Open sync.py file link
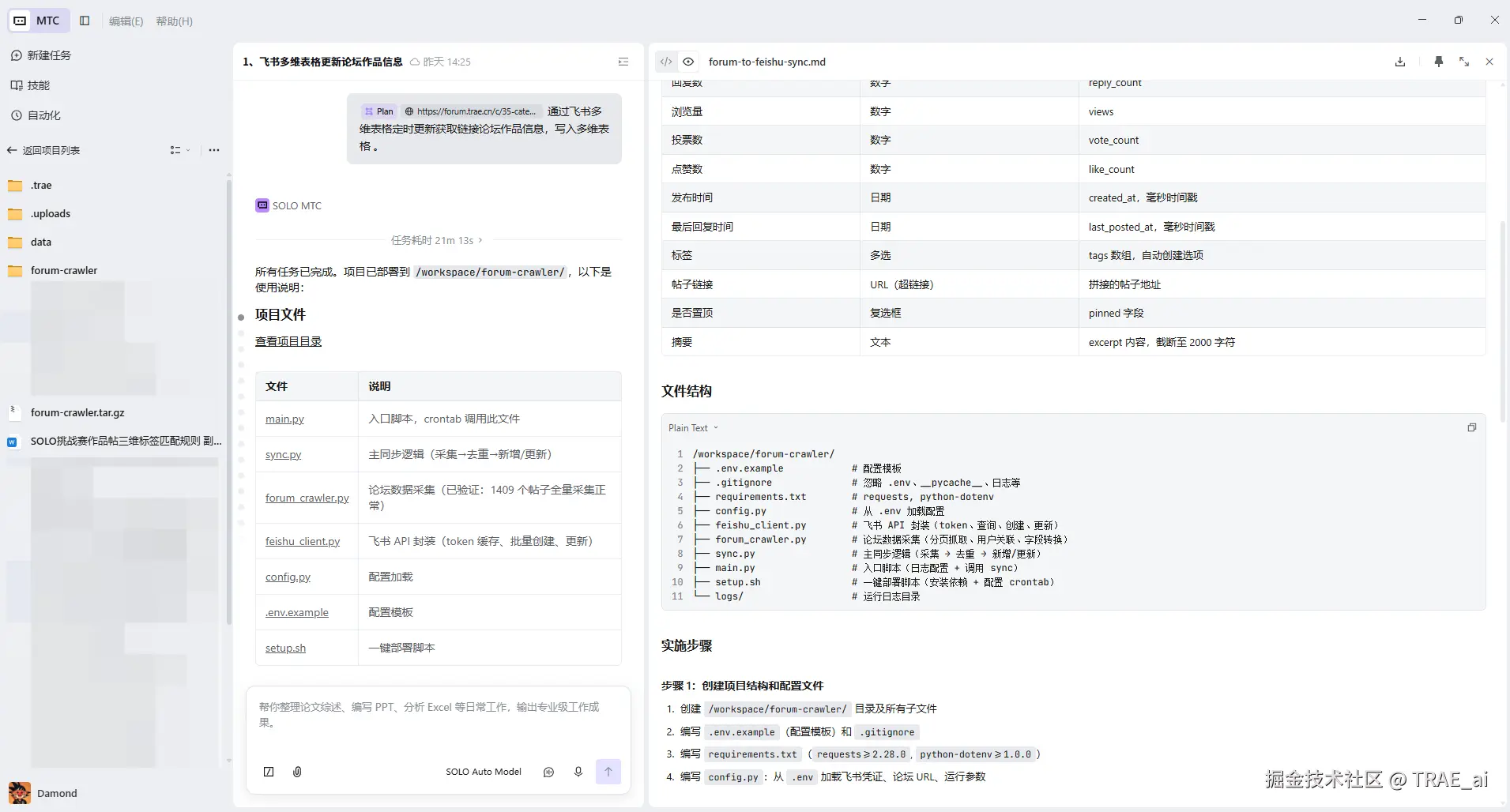Screen dimensions: 1510x812 coord(283,454)
